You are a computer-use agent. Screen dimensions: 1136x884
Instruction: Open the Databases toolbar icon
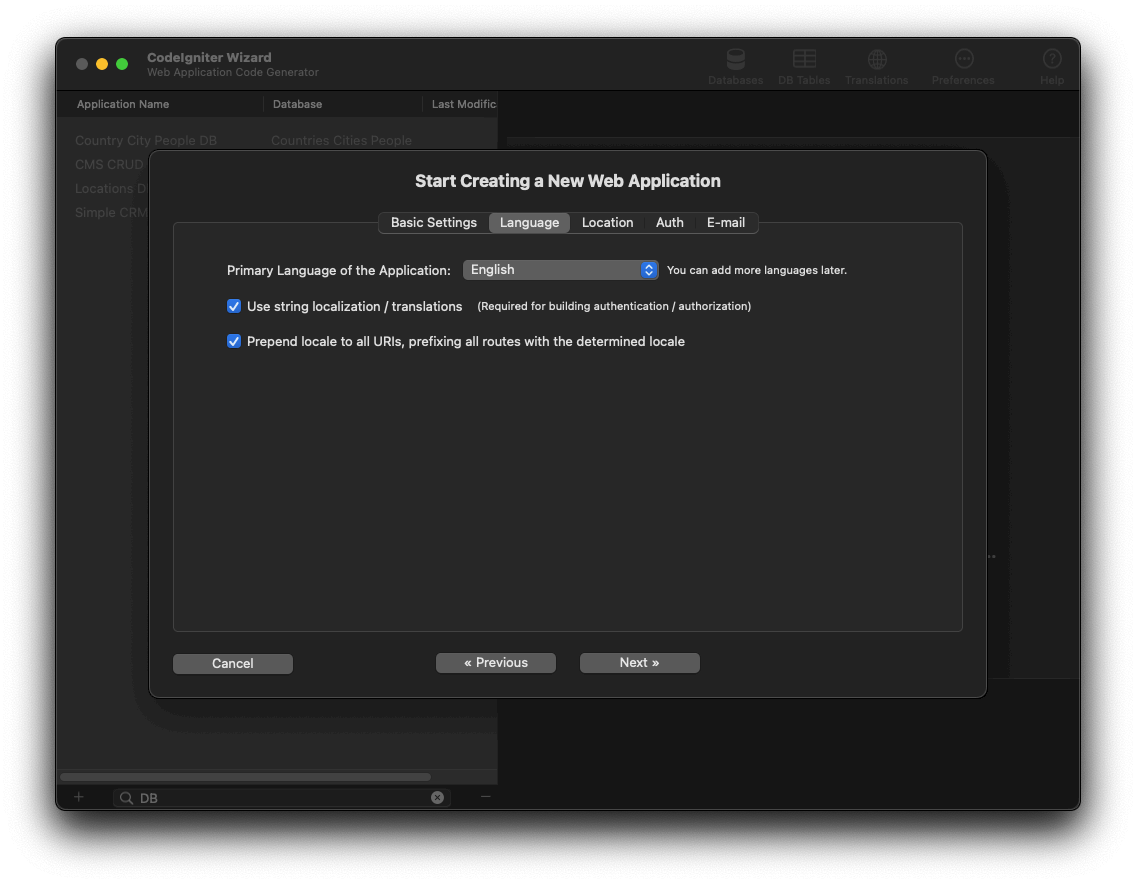click(735, 60)
